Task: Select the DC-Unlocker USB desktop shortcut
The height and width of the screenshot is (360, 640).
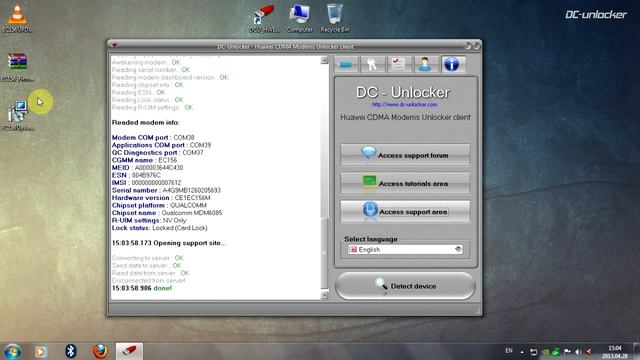Action: click(264, 18)
